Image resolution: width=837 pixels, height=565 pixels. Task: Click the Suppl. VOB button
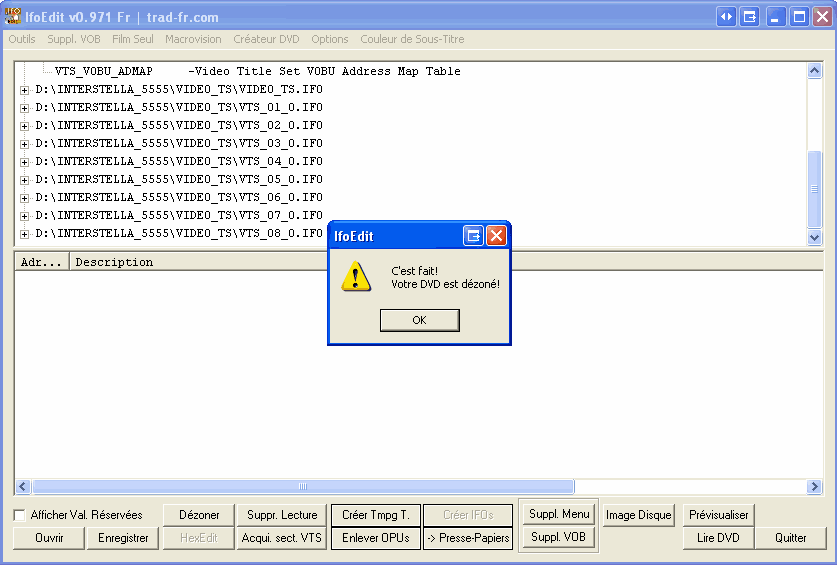point(559,537)
